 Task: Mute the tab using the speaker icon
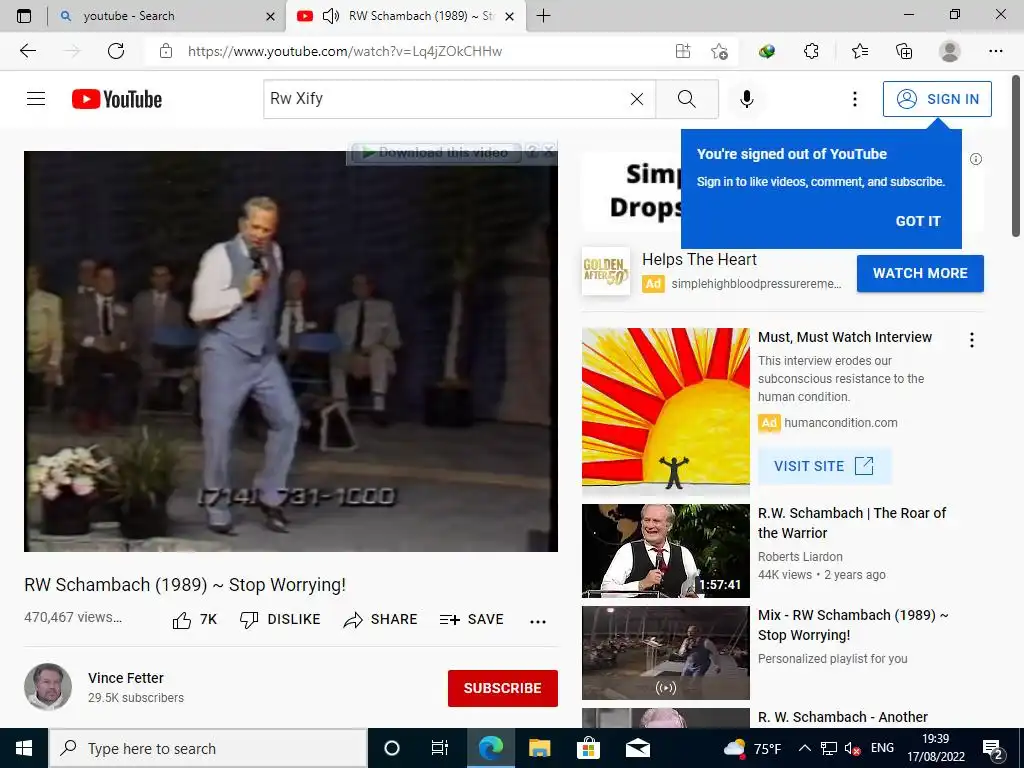(x=331, y=16)
